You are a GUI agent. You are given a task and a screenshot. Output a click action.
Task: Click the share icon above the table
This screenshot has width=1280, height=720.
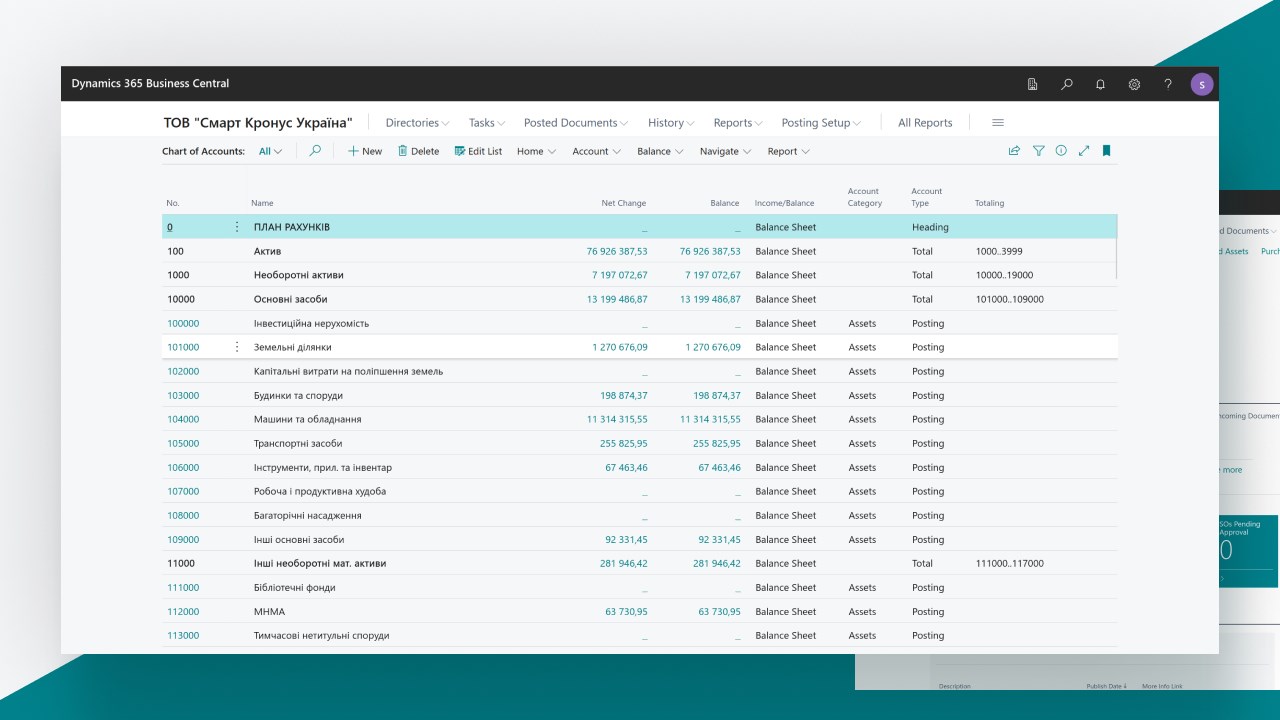click(x=1014, y=151)
